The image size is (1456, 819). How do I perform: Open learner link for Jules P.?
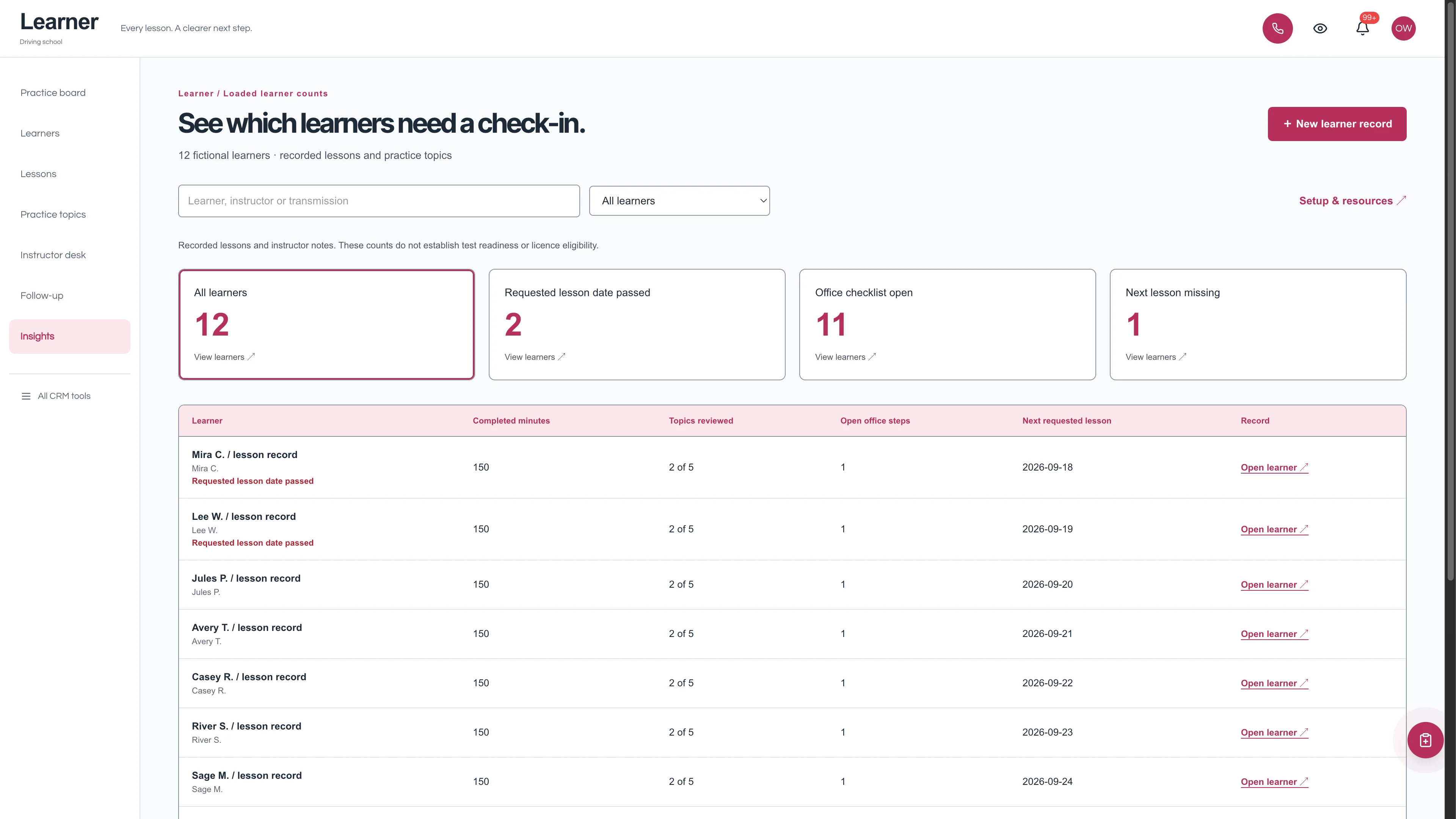point(1274,584)
